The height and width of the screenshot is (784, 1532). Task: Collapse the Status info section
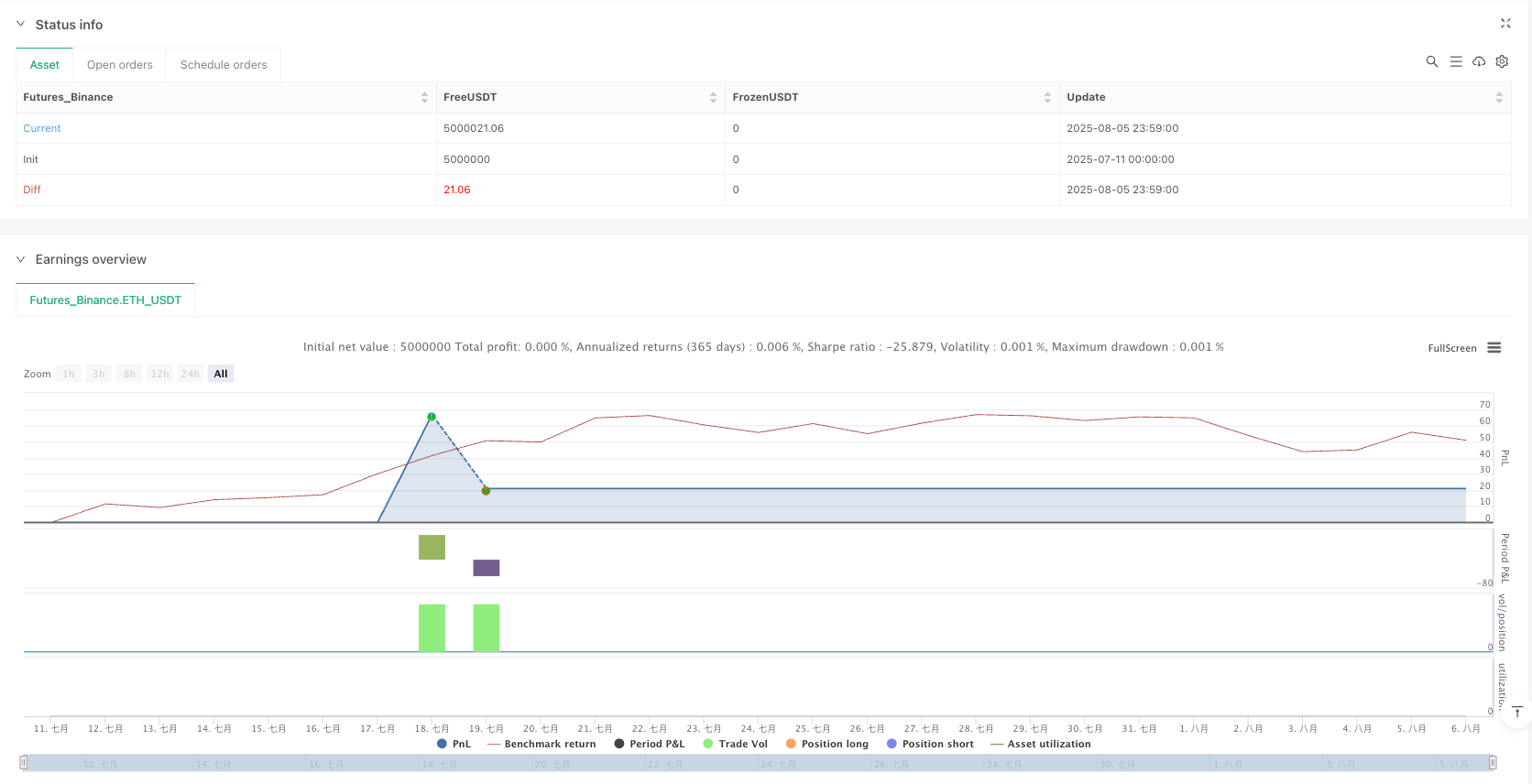21,25
